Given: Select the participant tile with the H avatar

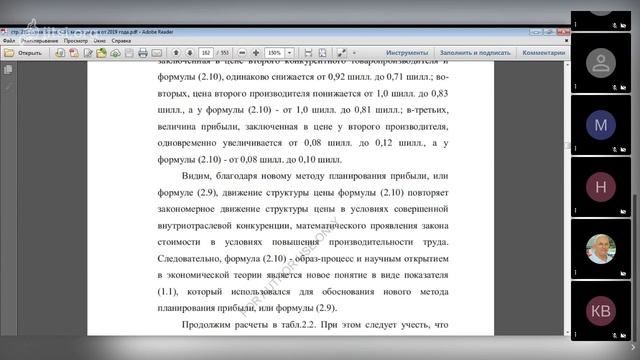Looking at the screenshot, I should [601, 187].
